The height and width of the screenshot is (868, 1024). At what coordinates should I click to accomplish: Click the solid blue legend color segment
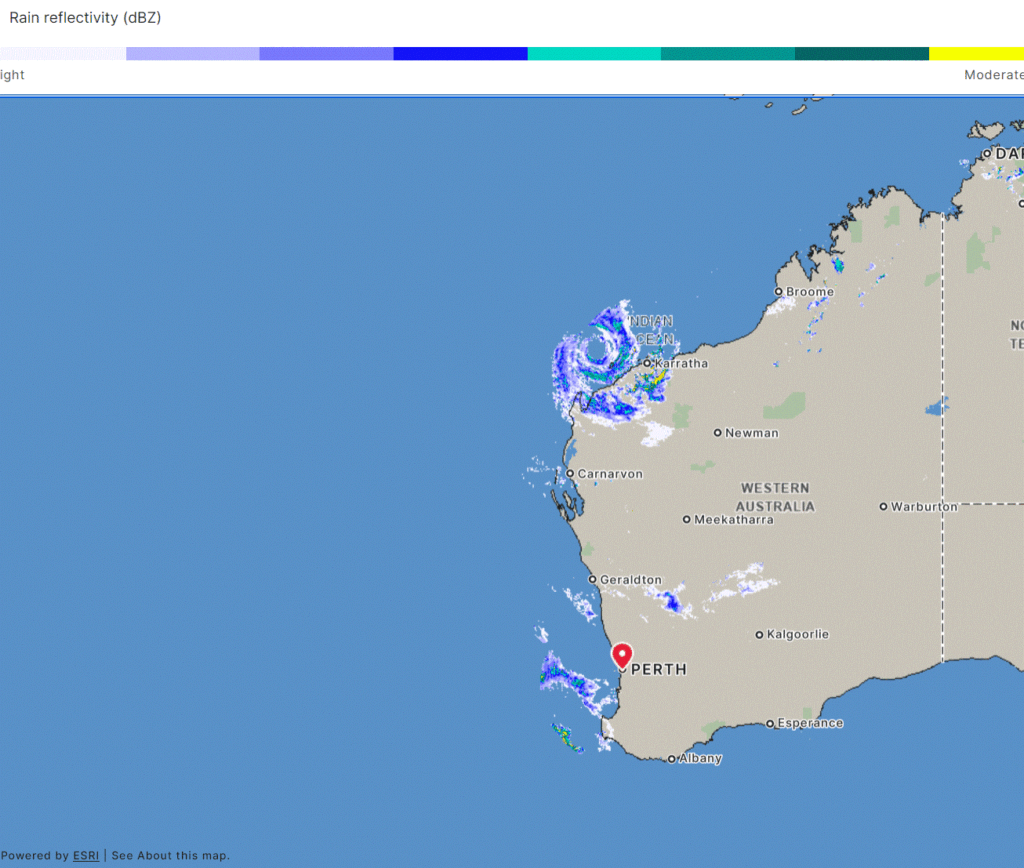(460, 53)
